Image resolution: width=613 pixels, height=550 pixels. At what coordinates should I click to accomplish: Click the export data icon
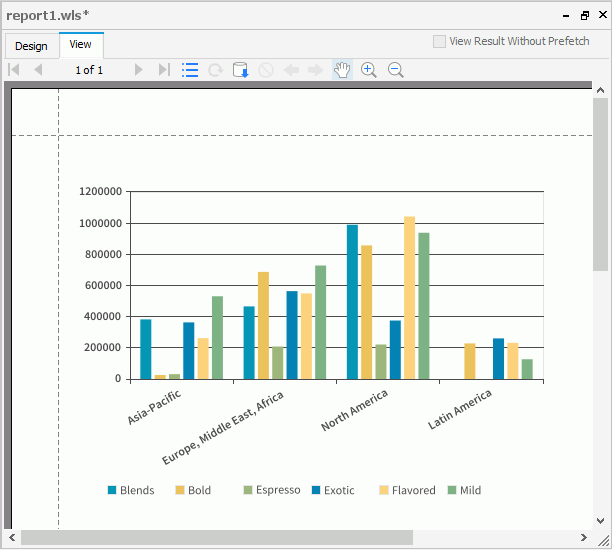point(240,70)
